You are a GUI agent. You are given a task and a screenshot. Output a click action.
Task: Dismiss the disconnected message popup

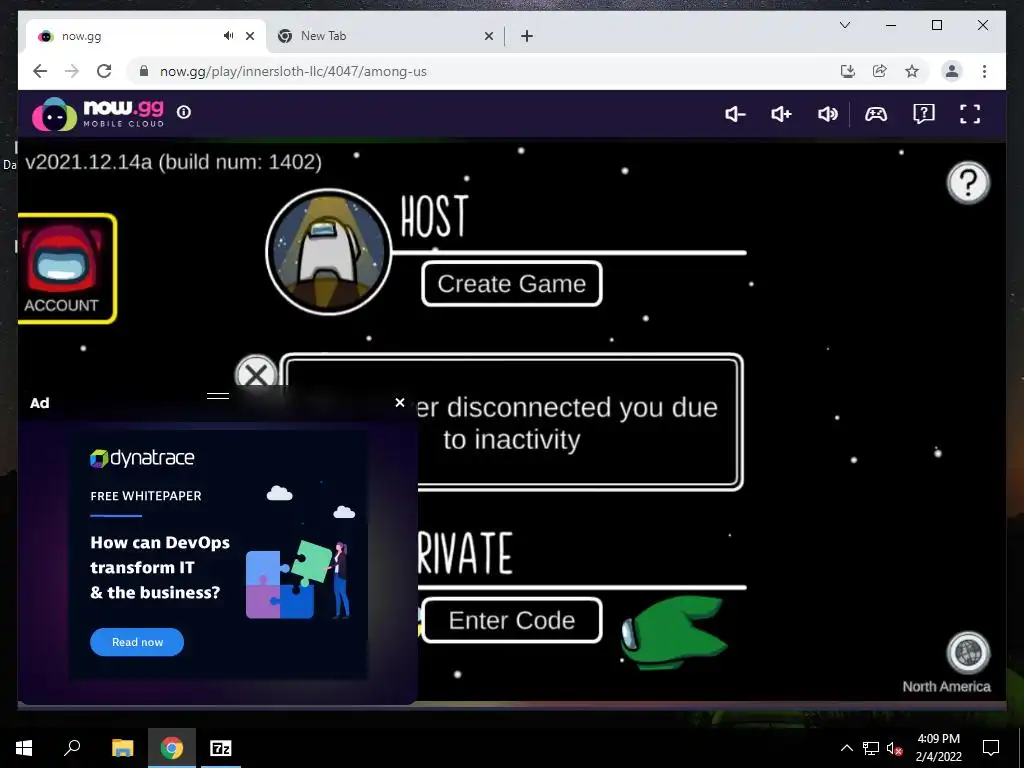[255, 374]
